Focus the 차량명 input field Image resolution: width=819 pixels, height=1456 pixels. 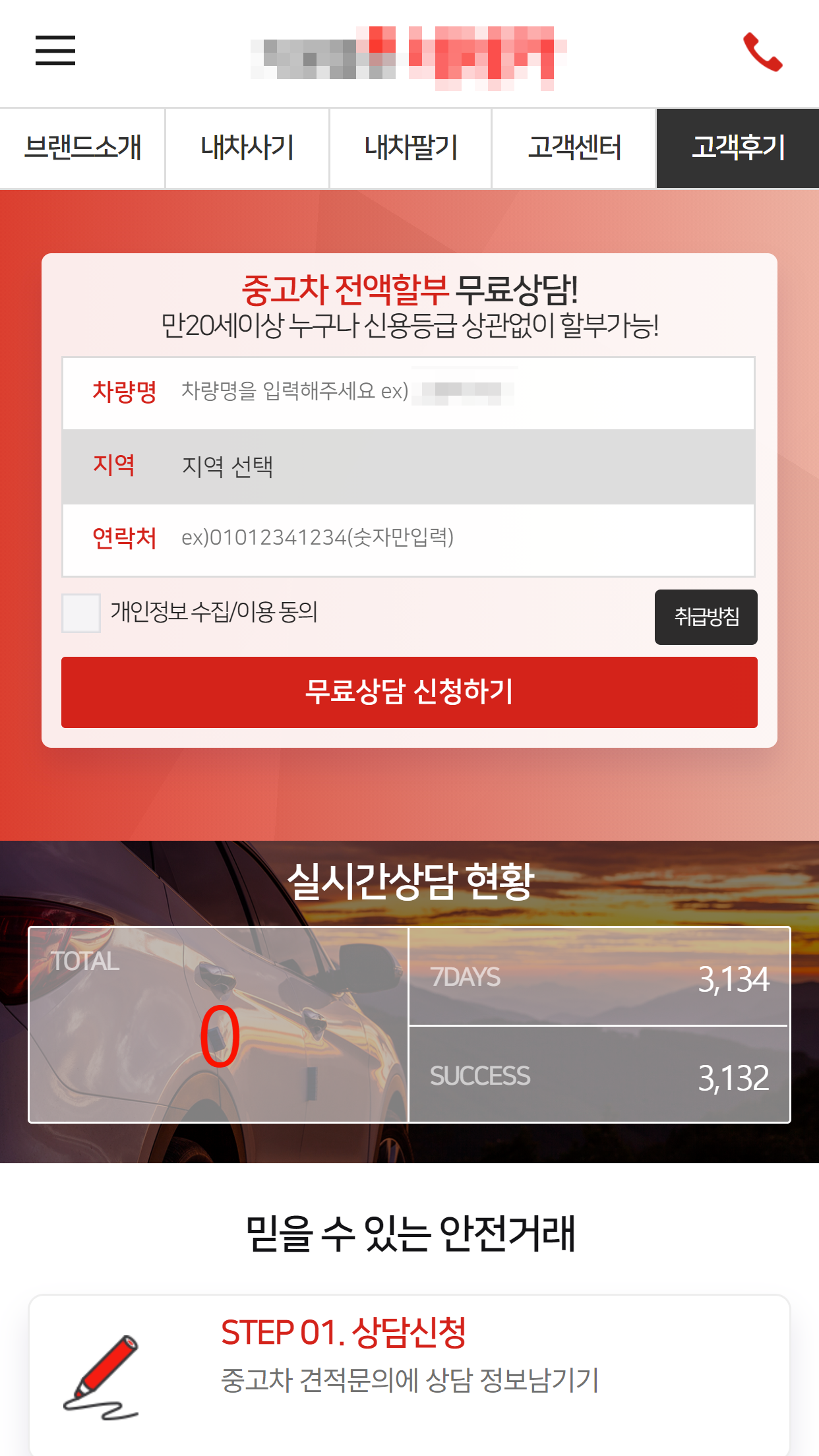(x=409, y=393)
